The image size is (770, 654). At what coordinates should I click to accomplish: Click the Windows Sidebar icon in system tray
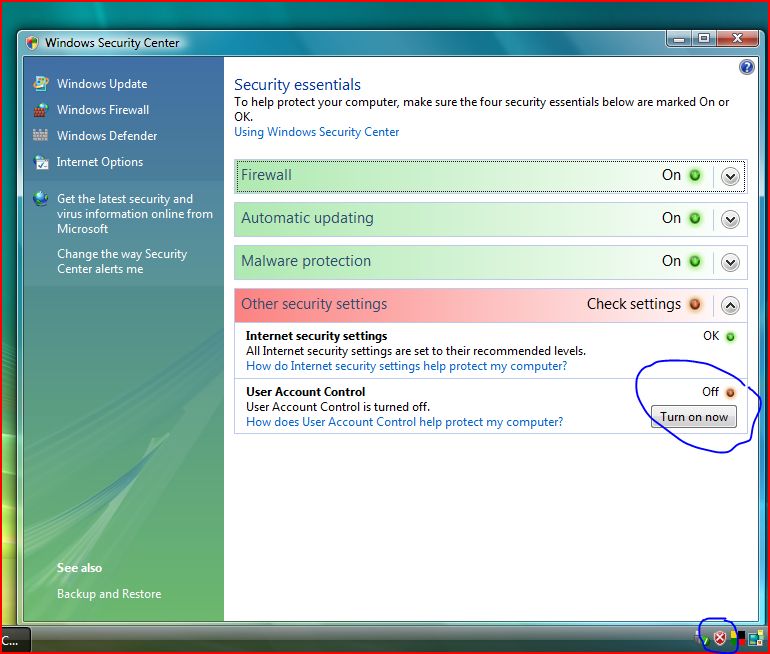[756, 638]
